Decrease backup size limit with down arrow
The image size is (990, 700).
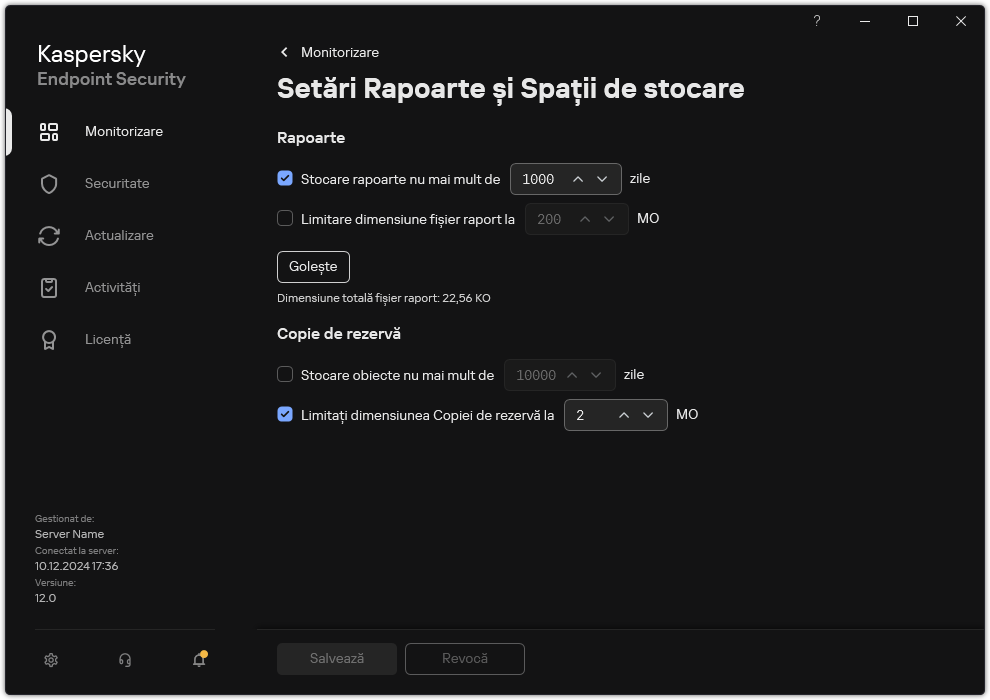[x=648, y=415]
